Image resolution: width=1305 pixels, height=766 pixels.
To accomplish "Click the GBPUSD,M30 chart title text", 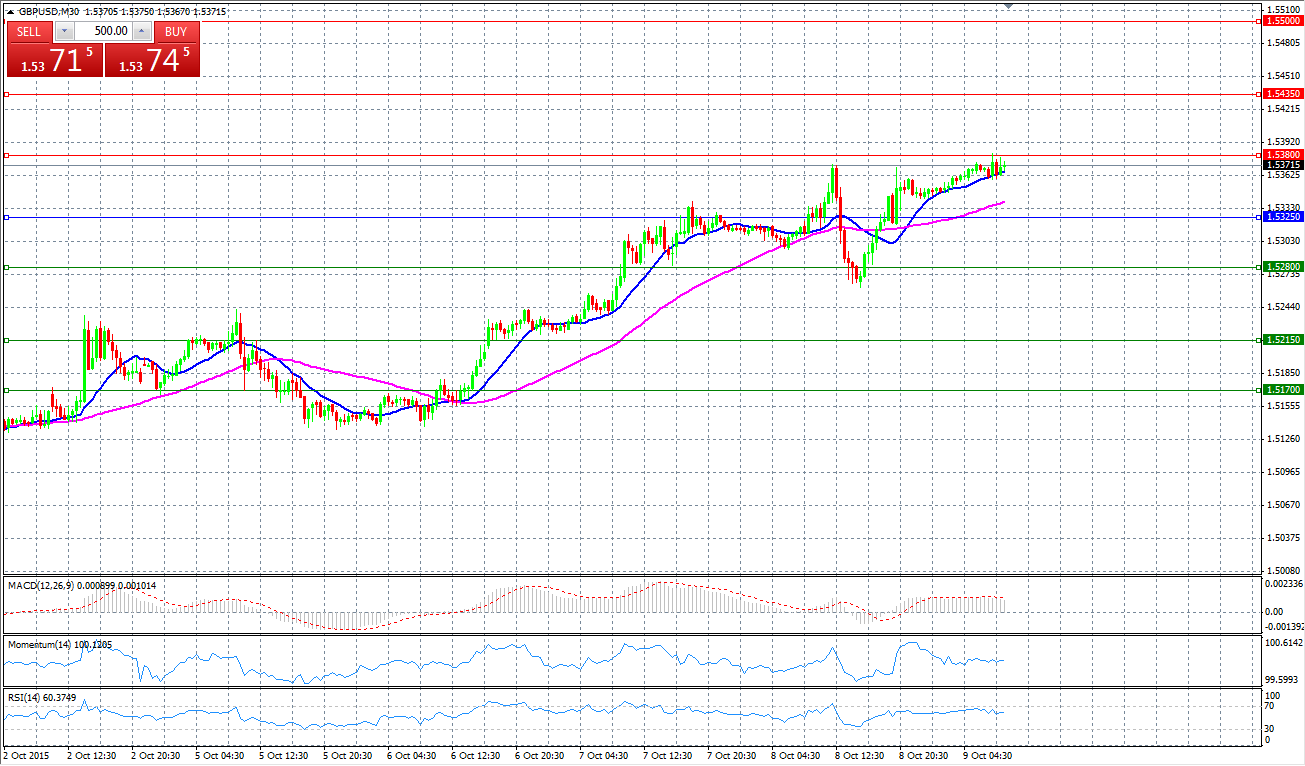I will tap(50, 12).
